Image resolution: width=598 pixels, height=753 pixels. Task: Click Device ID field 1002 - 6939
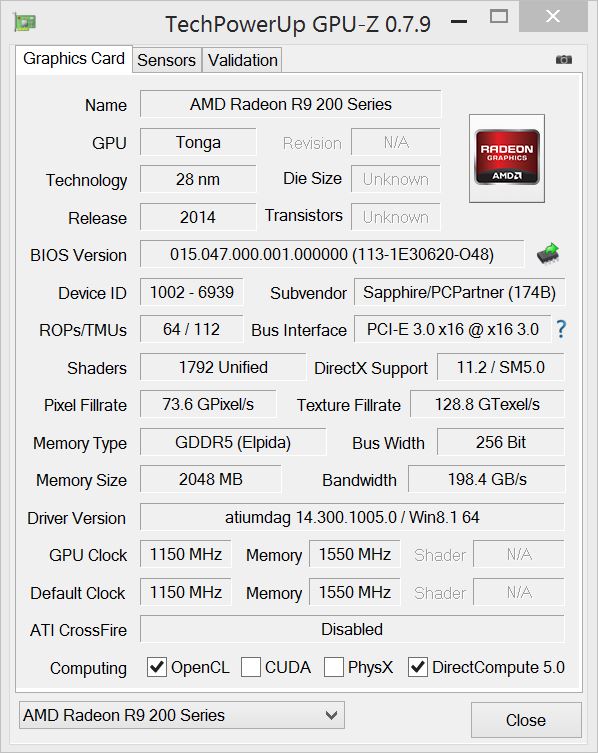coord(192,292)
